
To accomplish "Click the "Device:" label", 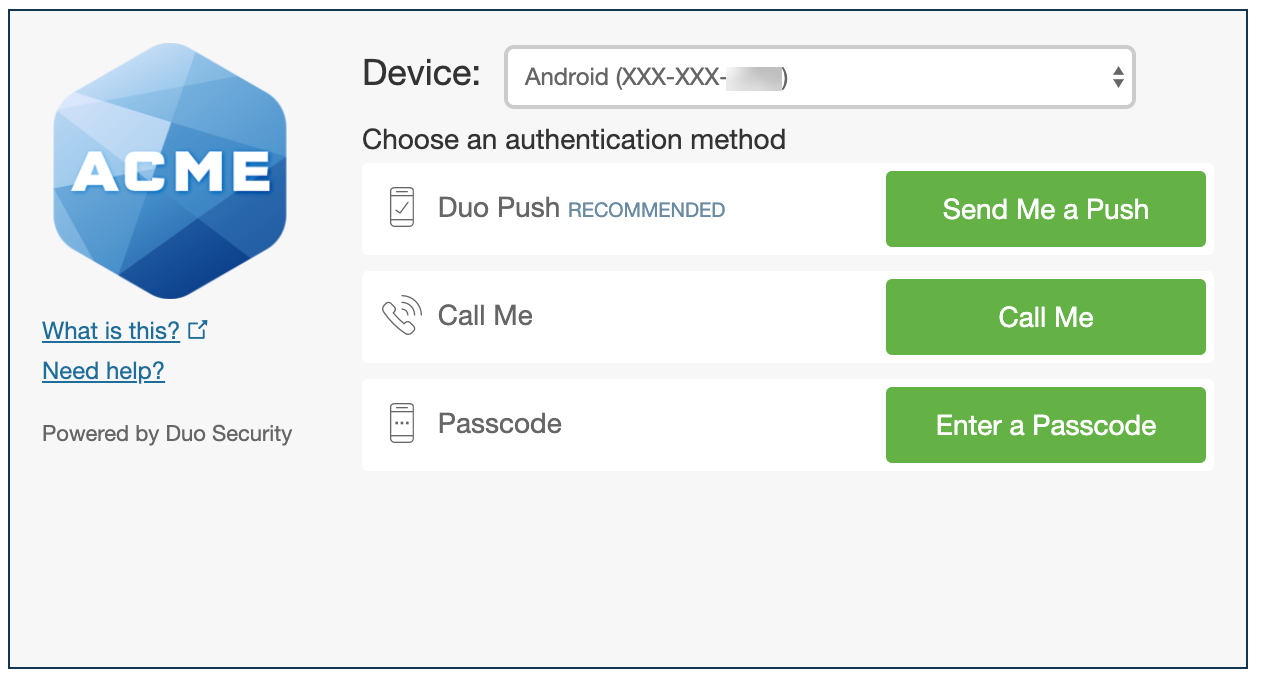I will pyautogui.click(x=421, y=73).
